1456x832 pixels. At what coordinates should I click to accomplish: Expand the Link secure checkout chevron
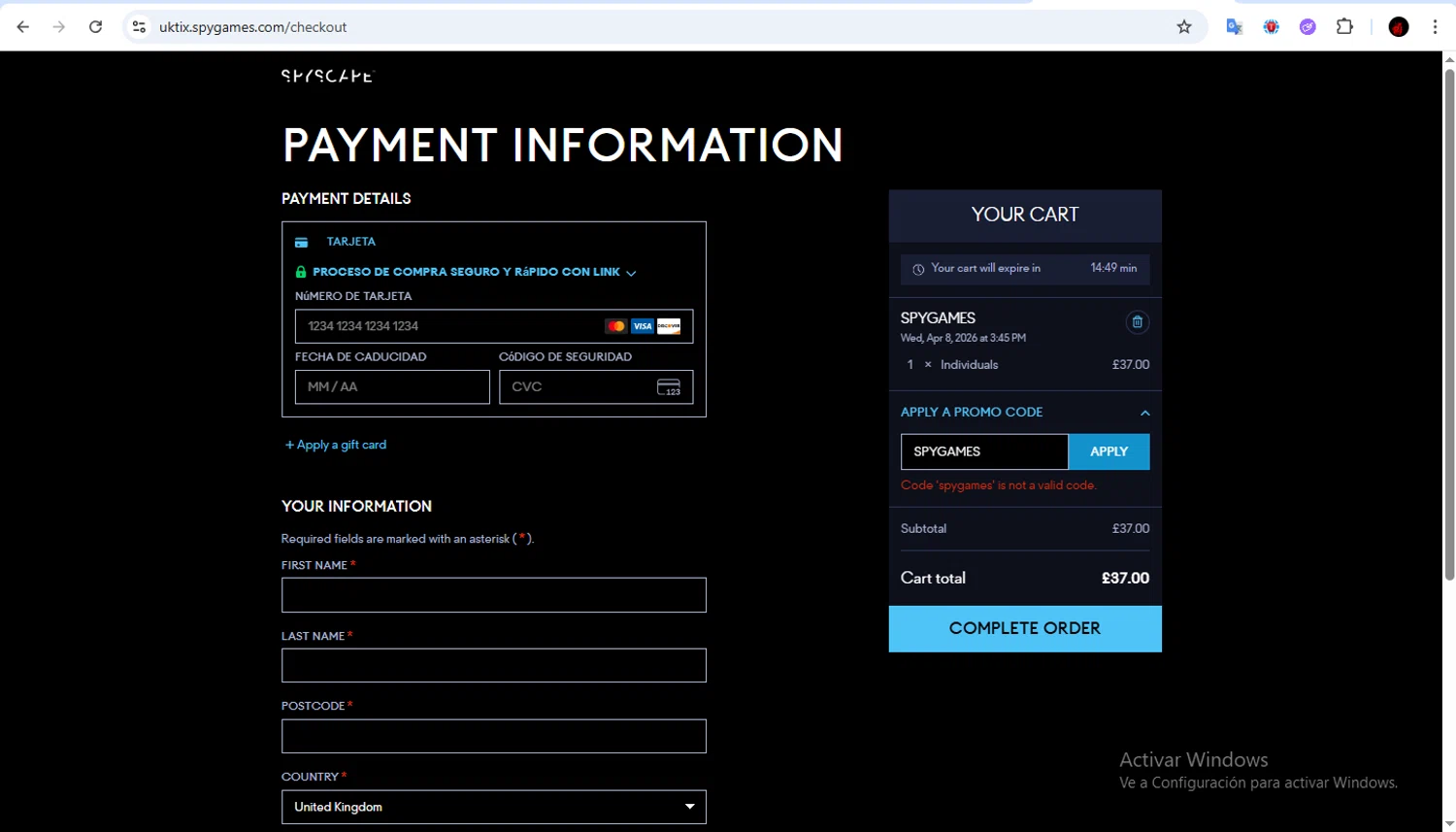pyautogui.click(x=631, y=274)
